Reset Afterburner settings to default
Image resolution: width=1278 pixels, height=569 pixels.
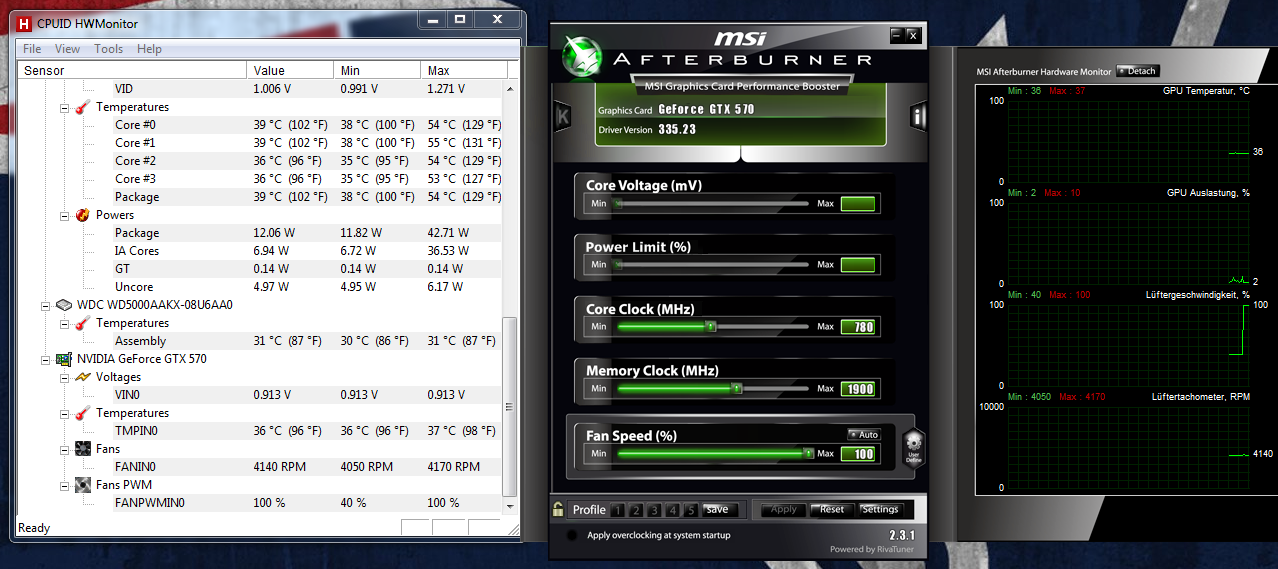[832, 509]
